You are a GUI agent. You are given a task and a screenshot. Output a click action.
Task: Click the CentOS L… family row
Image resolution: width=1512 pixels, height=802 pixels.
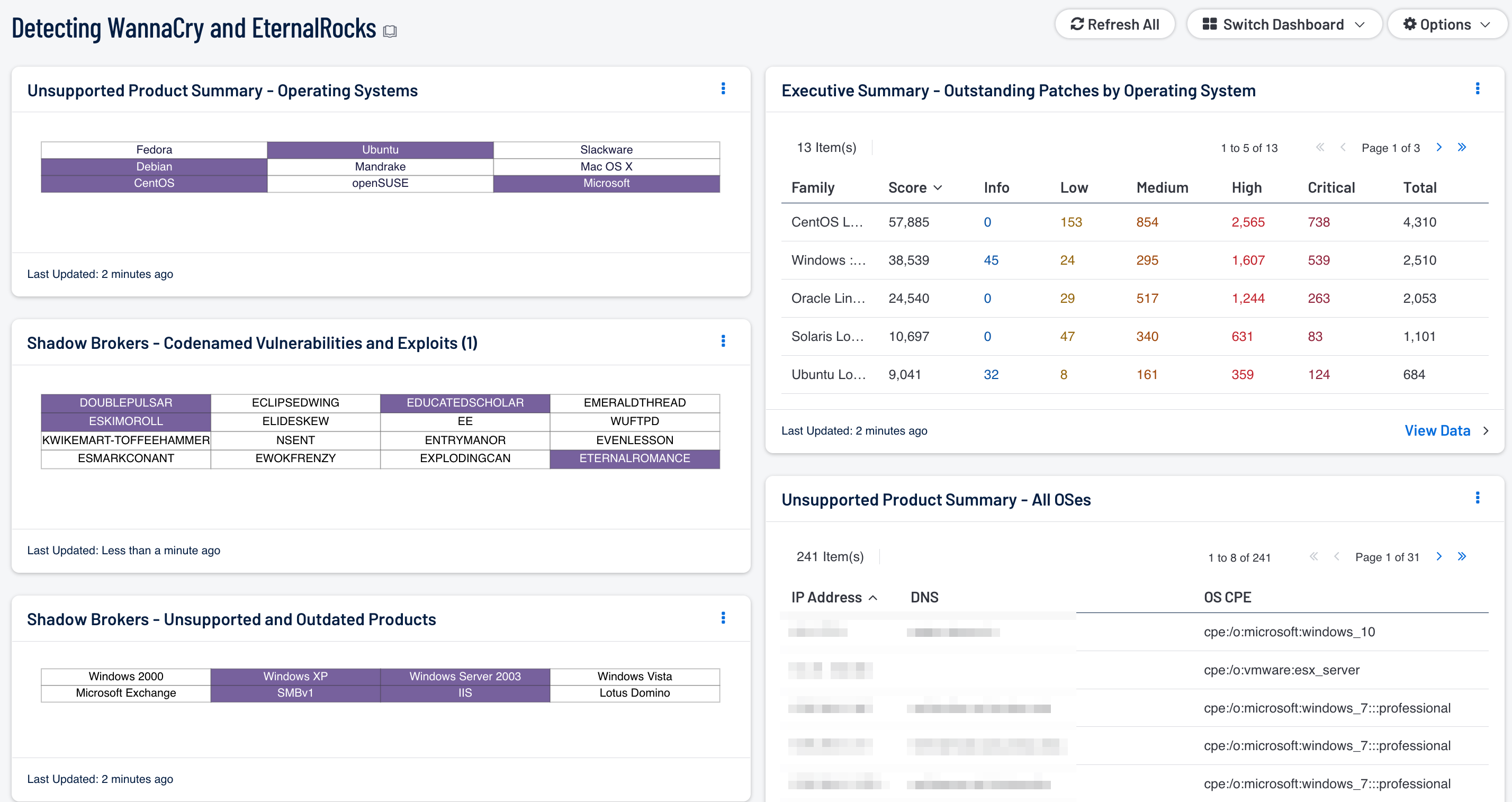click(1135, 222)
